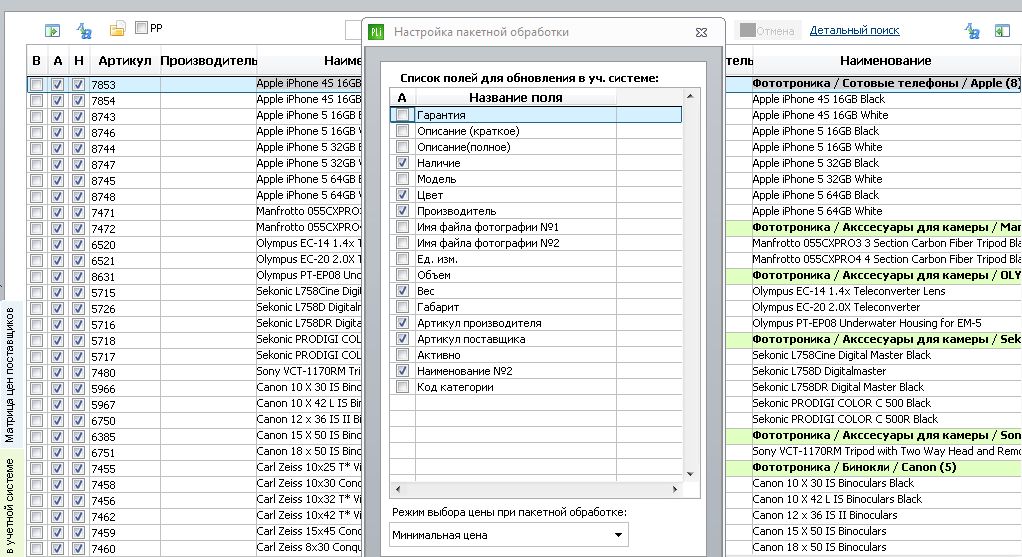Click the green PLi icon in dialog title

pos(376,32)
